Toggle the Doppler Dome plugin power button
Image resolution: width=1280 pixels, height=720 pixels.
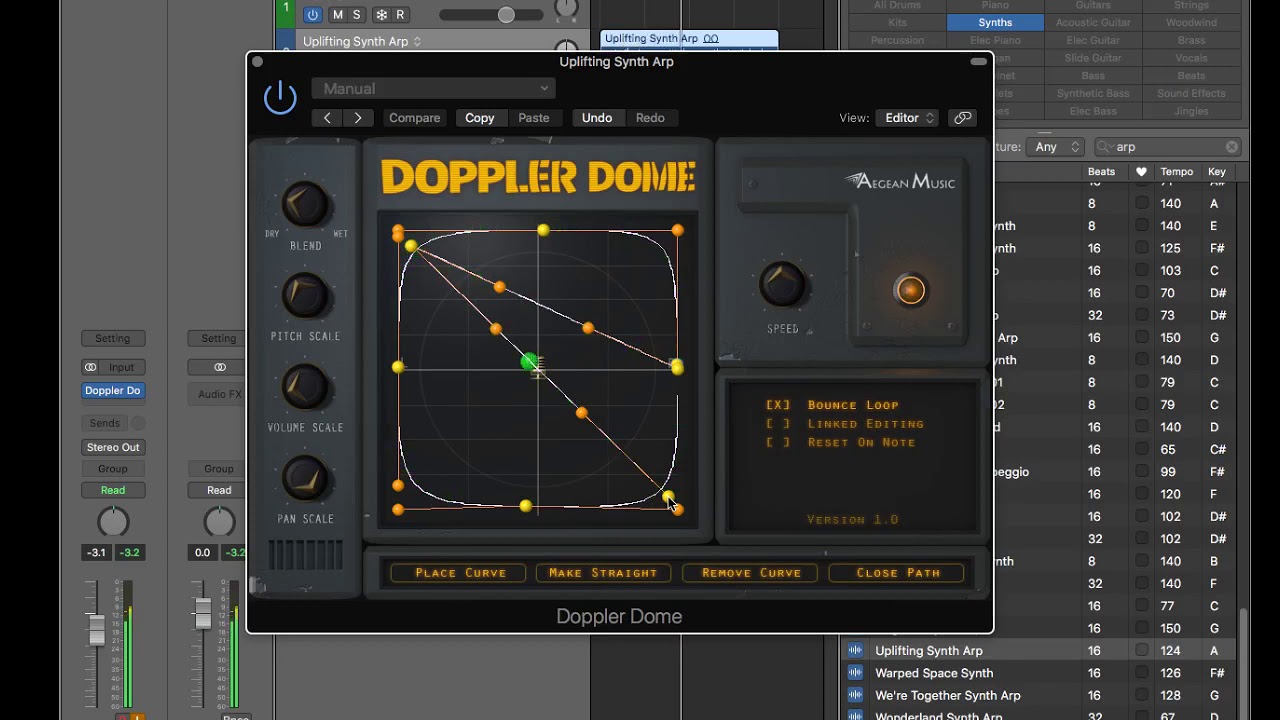280,97
